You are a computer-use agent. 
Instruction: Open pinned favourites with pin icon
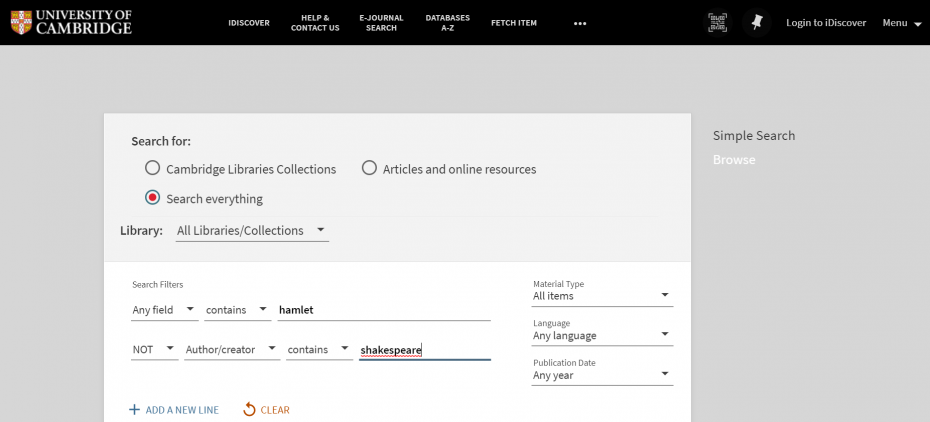tap(757, 22)
